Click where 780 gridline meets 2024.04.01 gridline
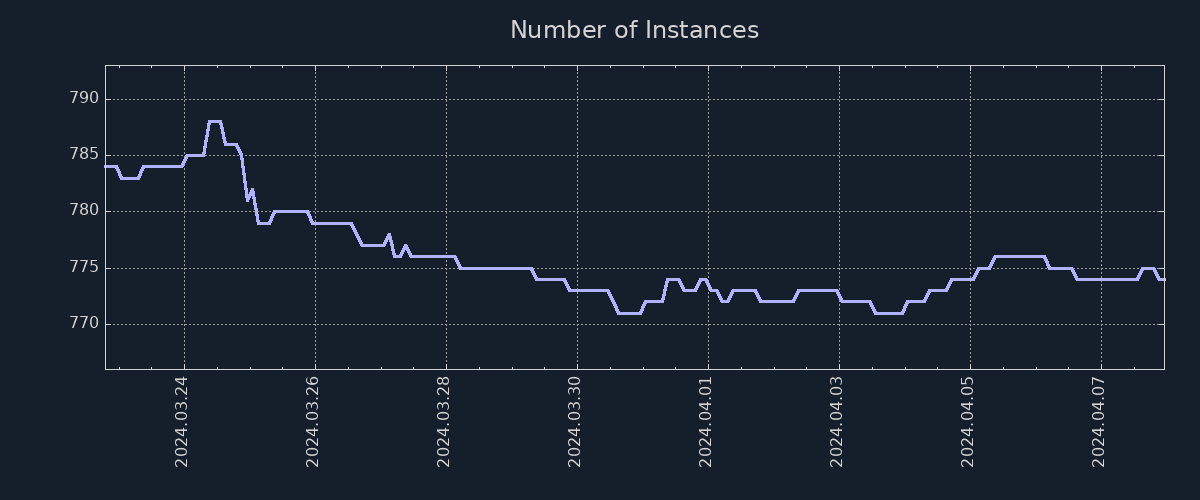The width and height of the screenshot is (1200, 500). 708,211
